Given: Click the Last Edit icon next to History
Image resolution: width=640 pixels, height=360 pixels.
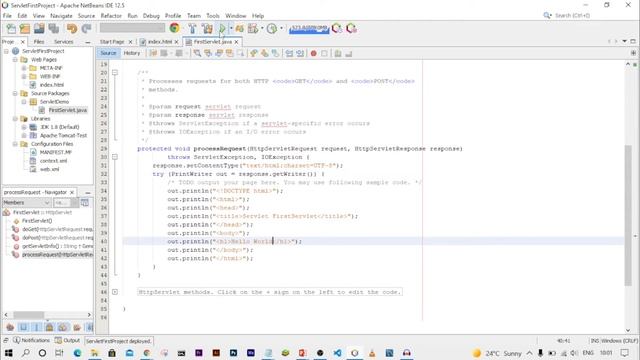Looking at the screenshot, I should 153,53.
